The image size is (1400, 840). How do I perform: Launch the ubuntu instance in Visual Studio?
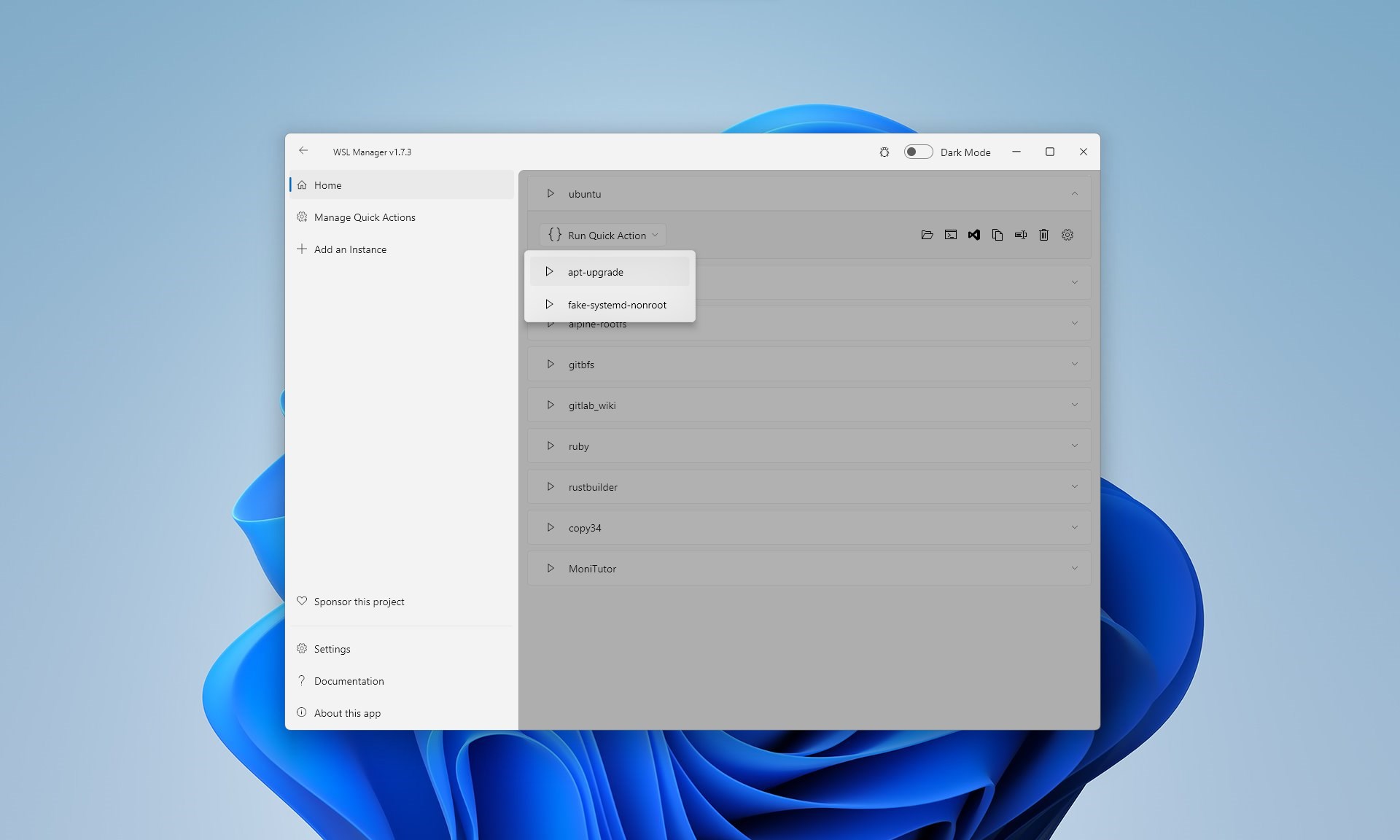pos(973,235)
